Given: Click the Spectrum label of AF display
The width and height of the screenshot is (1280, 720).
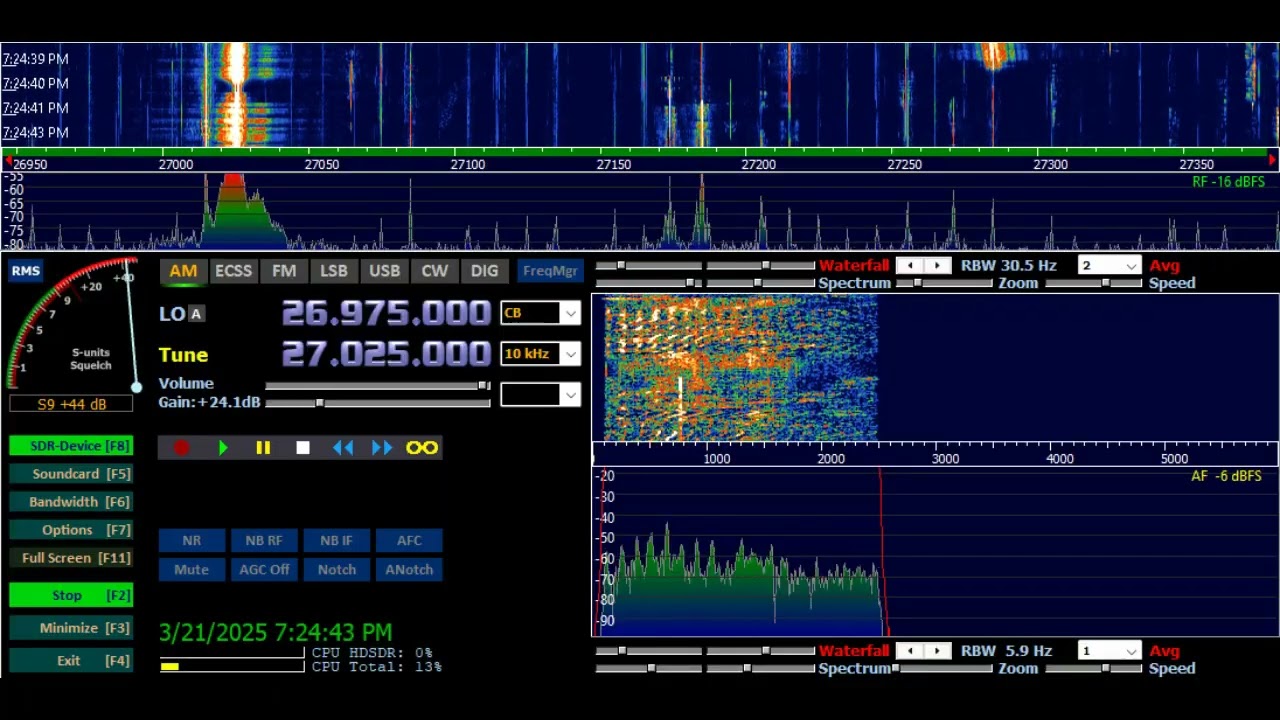Looking at the screenshot, I should (x=855, y=669).
